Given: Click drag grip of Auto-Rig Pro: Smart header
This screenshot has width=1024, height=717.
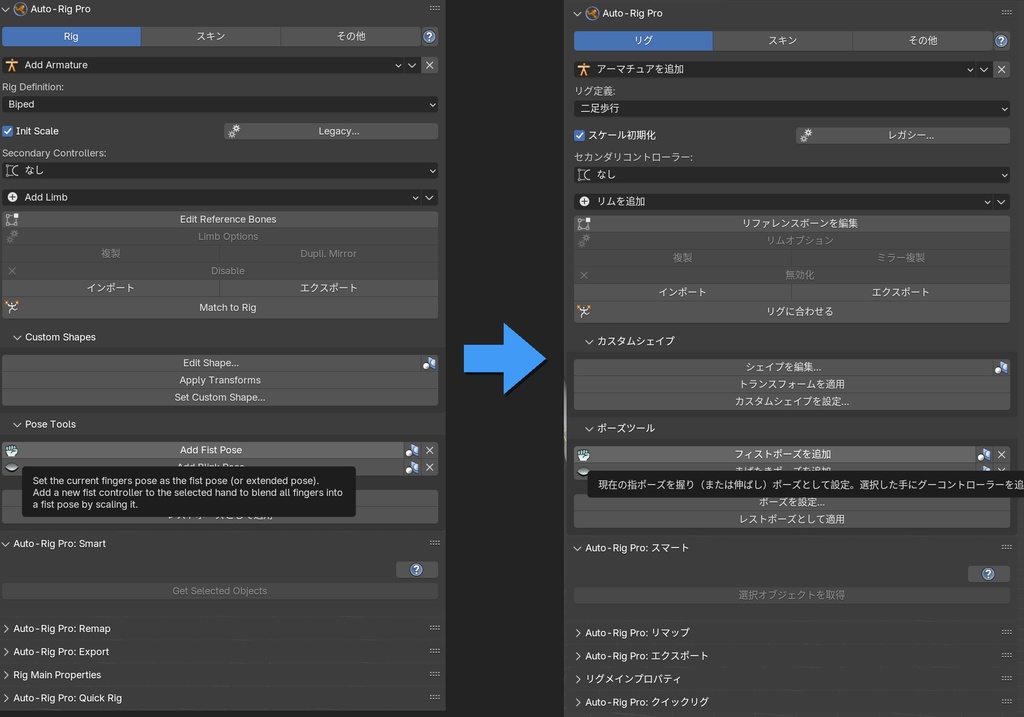Looking at the screenshot, I should [434, 543].
